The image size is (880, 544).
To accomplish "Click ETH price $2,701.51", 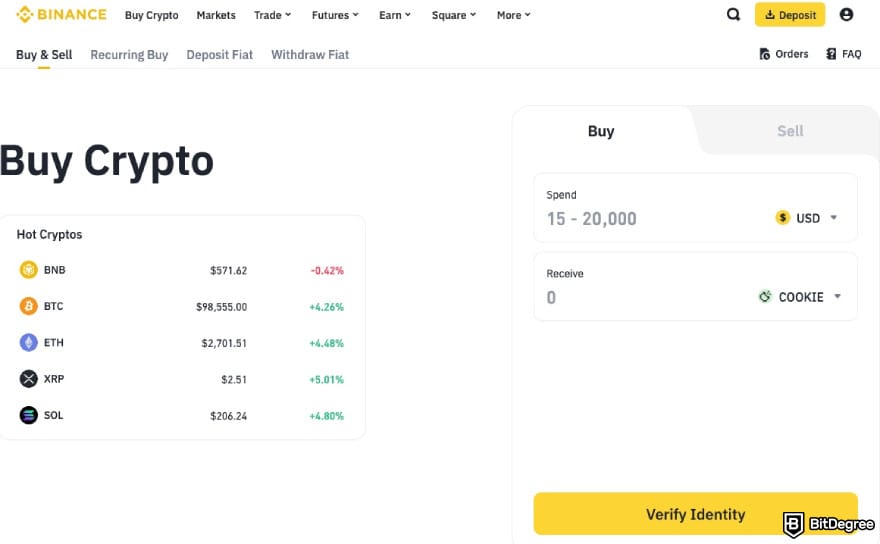I will (x=224, y=343).
